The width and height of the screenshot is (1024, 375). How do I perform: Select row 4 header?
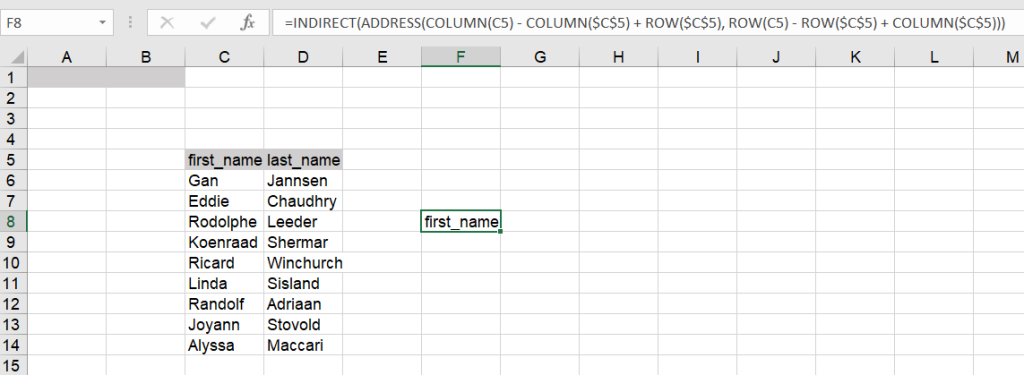click(13, 139)
